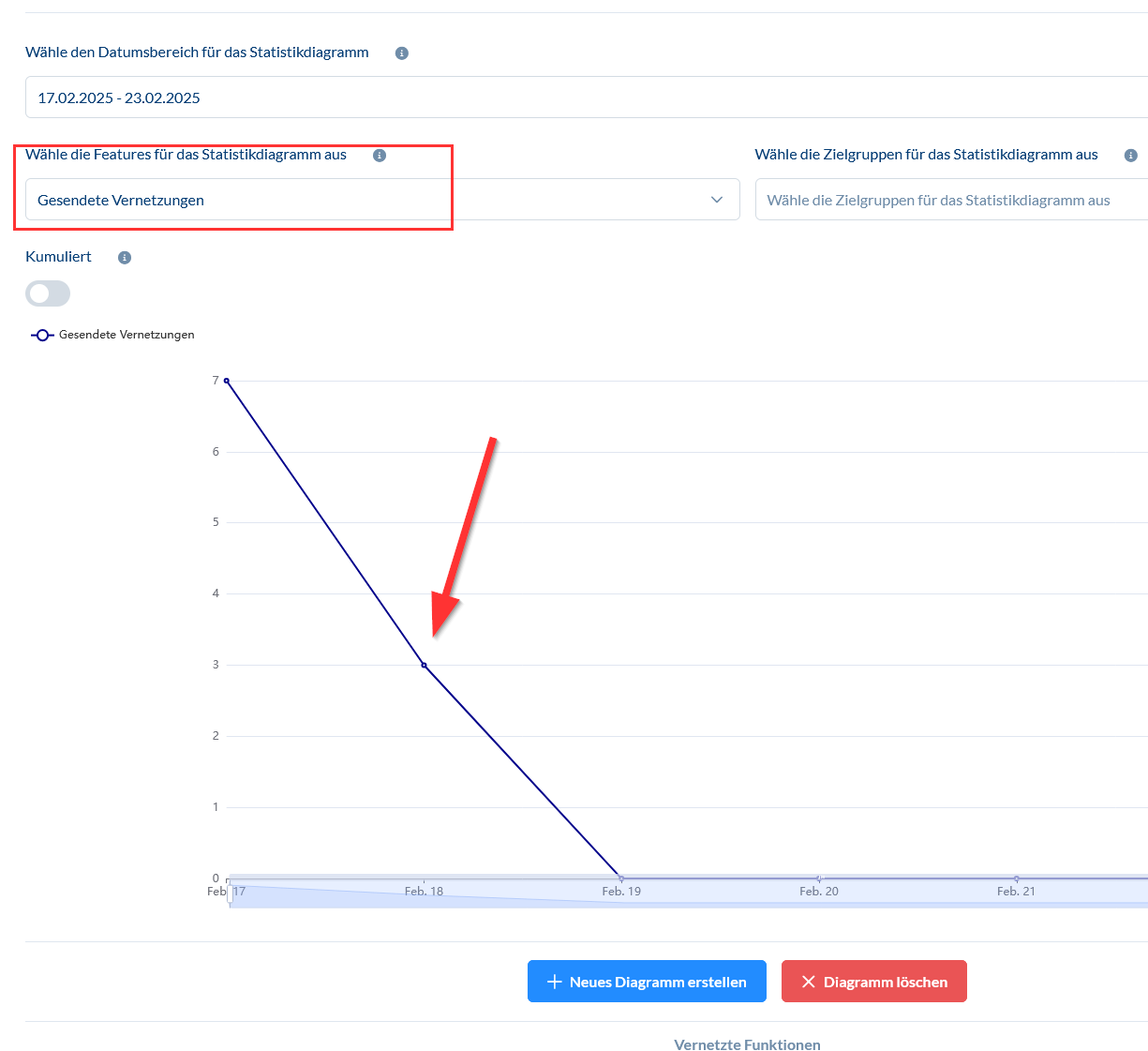Select the Feb. 20 data point on chart

[819, 878]
